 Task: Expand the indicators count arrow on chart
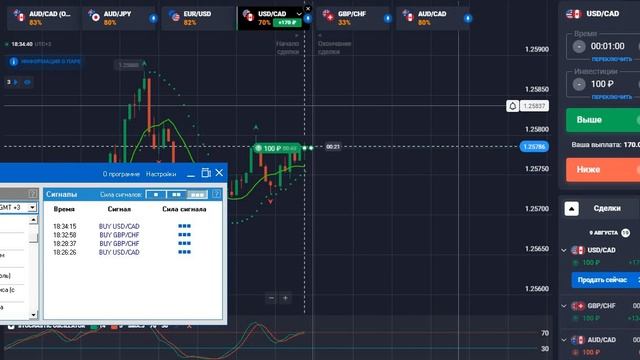[16, 82]
